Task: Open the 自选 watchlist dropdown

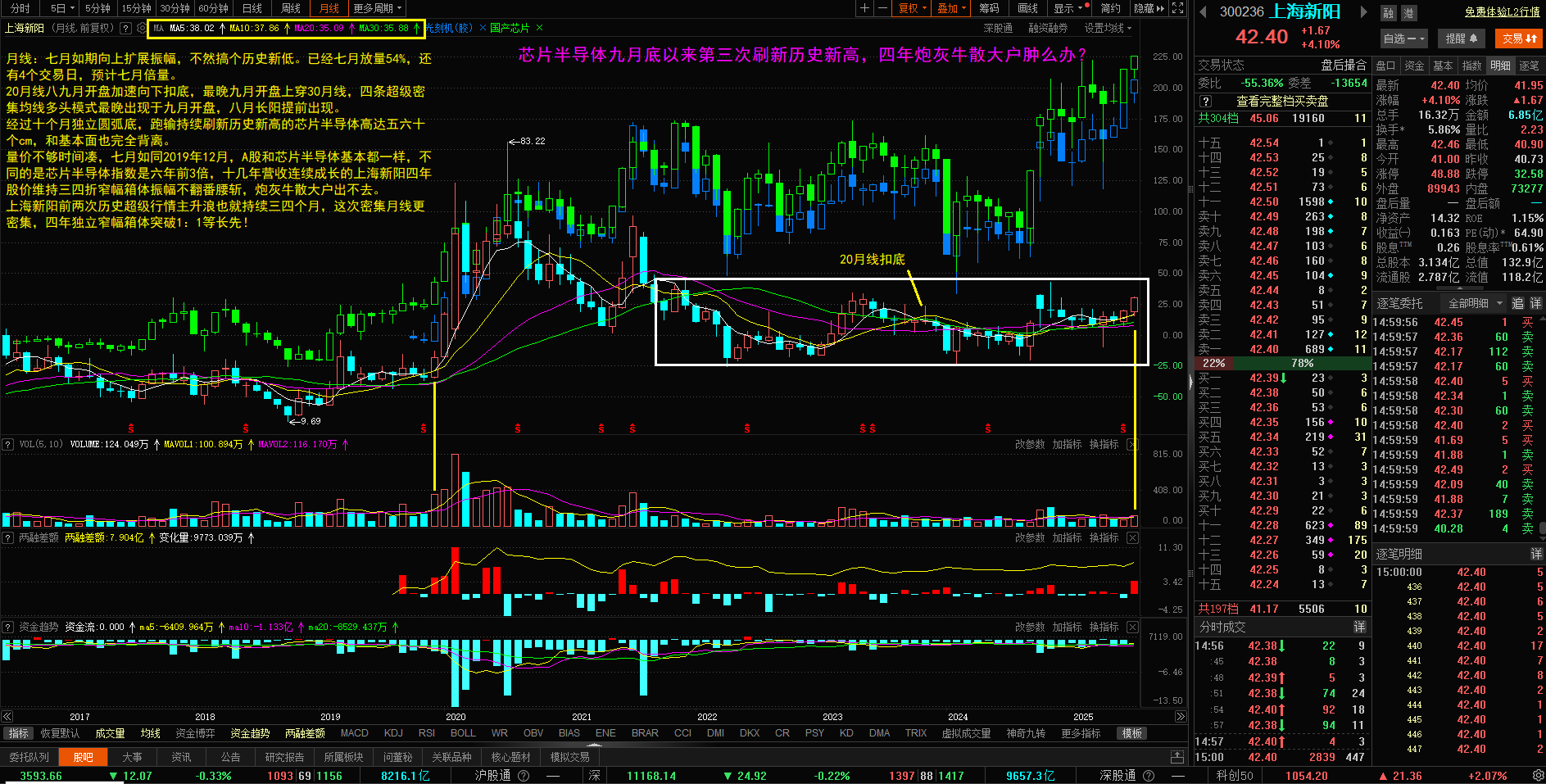Action: coord(1404,39)
